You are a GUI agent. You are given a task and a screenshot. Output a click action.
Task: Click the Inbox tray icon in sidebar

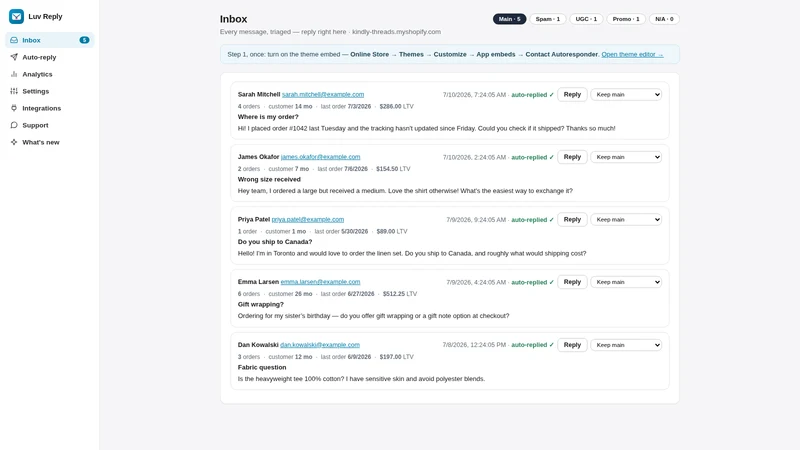(x=14, y=40)
